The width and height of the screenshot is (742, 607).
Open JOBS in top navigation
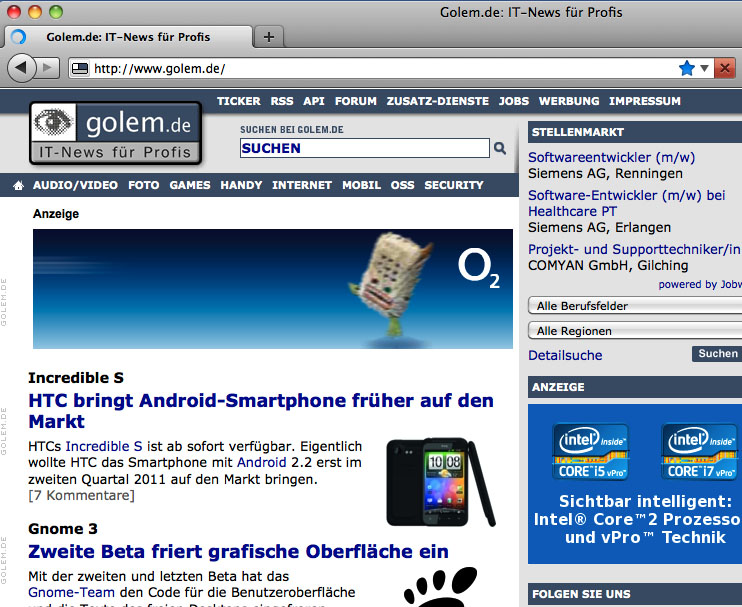pos(513,101)
